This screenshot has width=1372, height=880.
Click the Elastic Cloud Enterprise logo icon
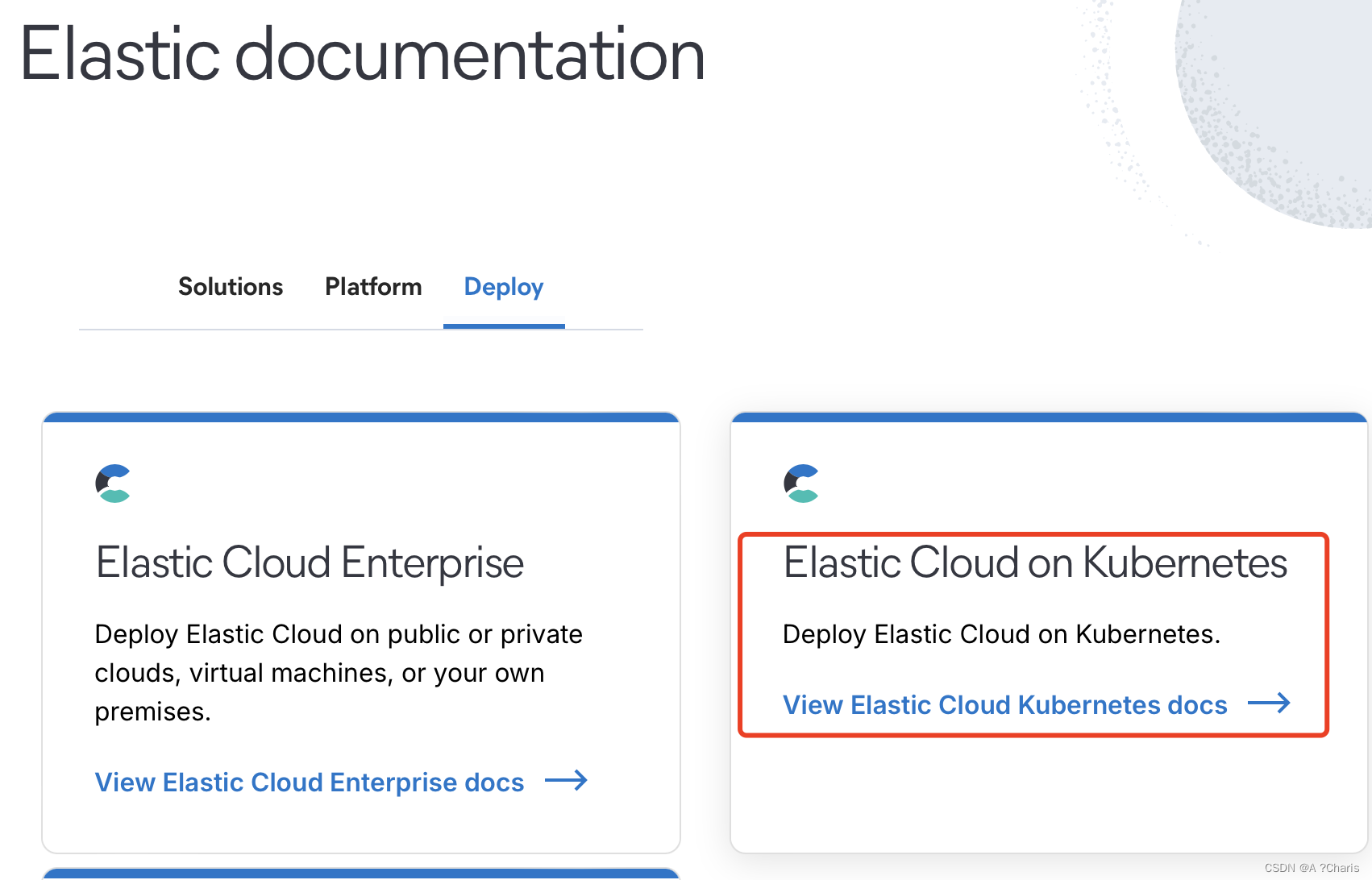[x=113, y=484]
